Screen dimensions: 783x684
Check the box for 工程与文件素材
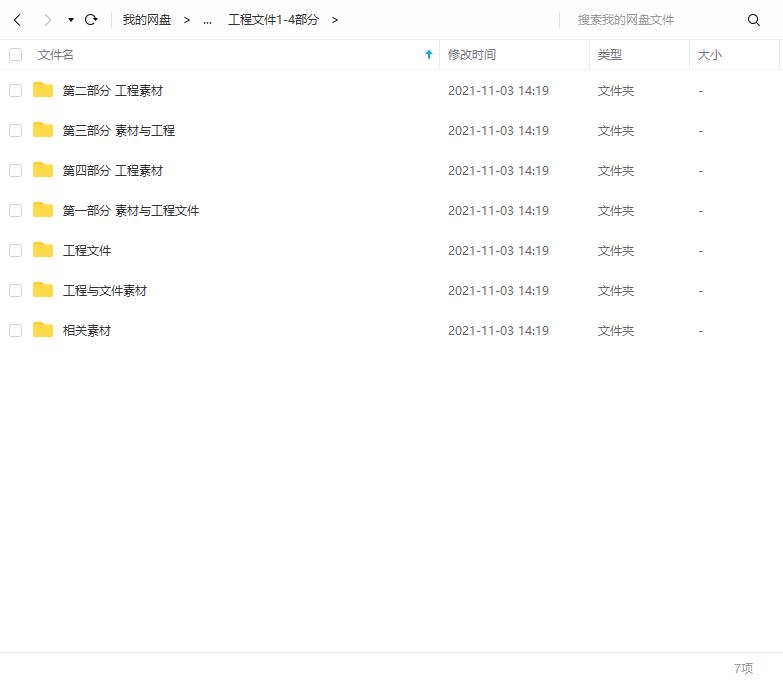pyautogui.click(x=15, y=290)
